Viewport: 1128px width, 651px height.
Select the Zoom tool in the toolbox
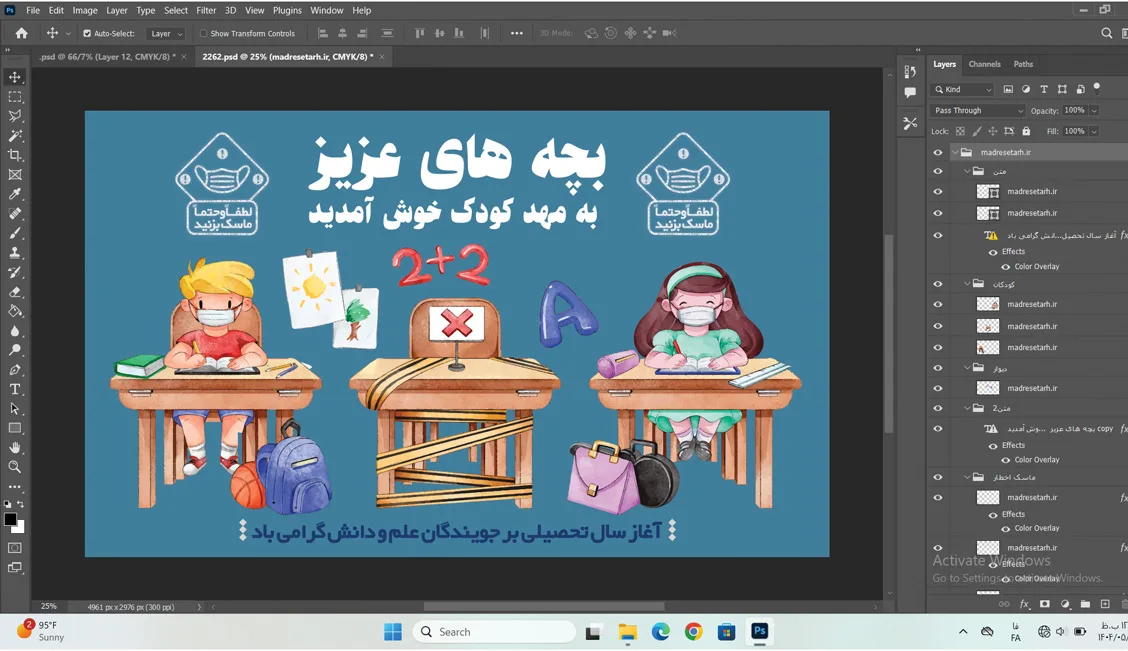click(14, 467)
